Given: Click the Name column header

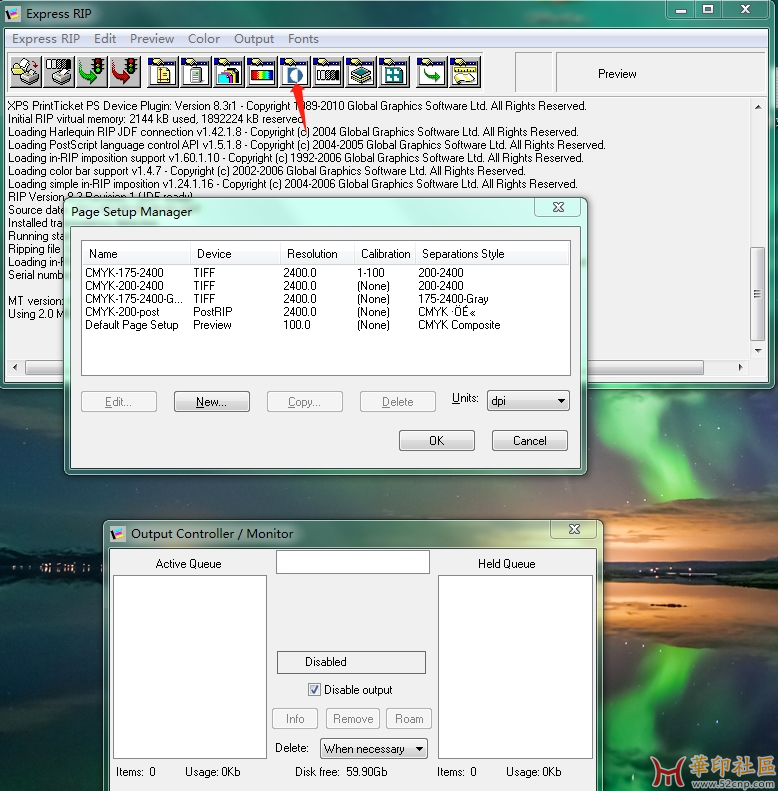Looking at the screenshot, I should (x=137, y=254).
